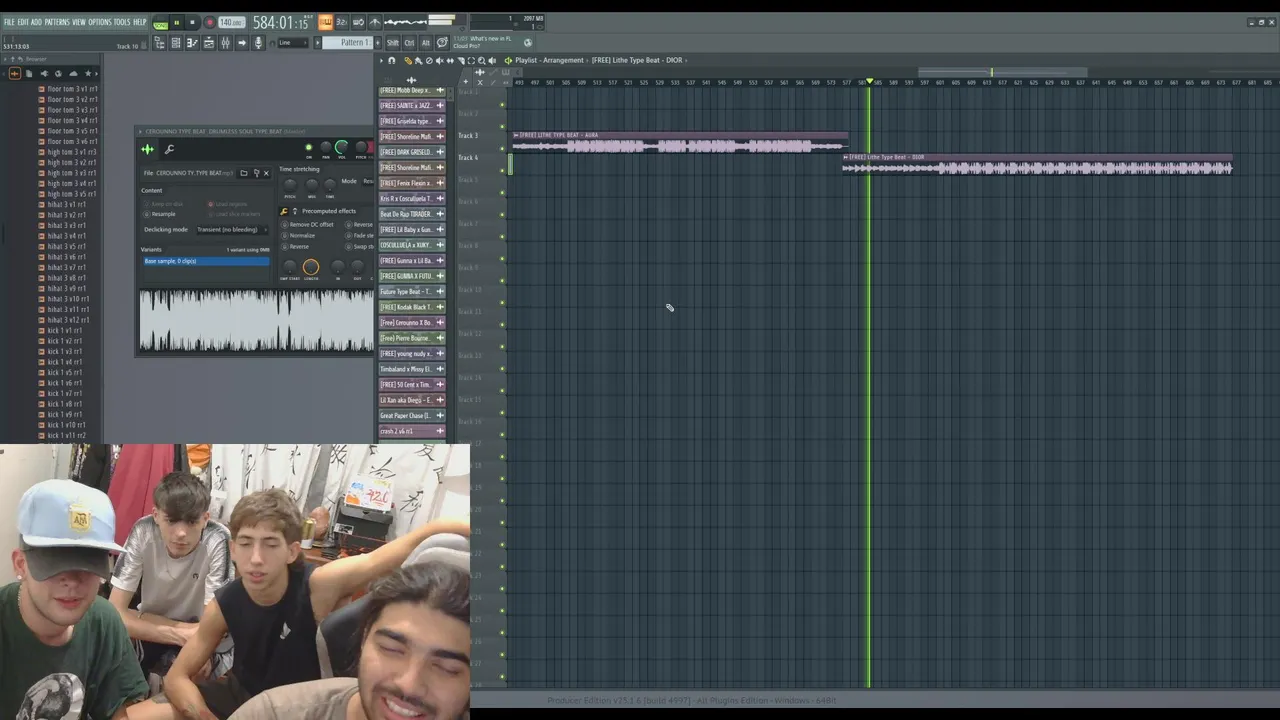Open the ADD menu
This screenshot has width=1280, height=720.
[36, 22]
